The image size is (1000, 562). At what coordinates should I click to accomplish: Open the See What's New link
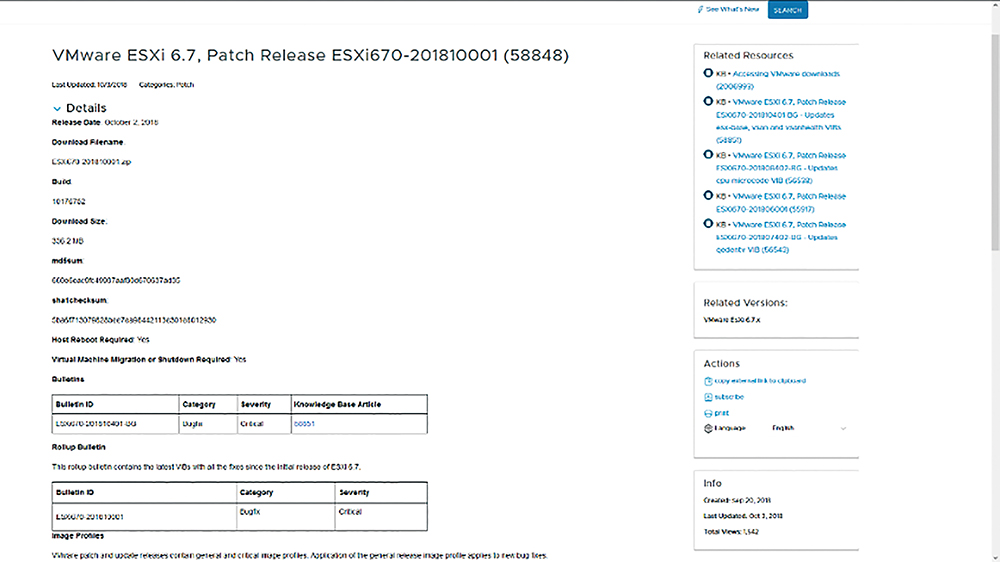(x=732, y=10)
